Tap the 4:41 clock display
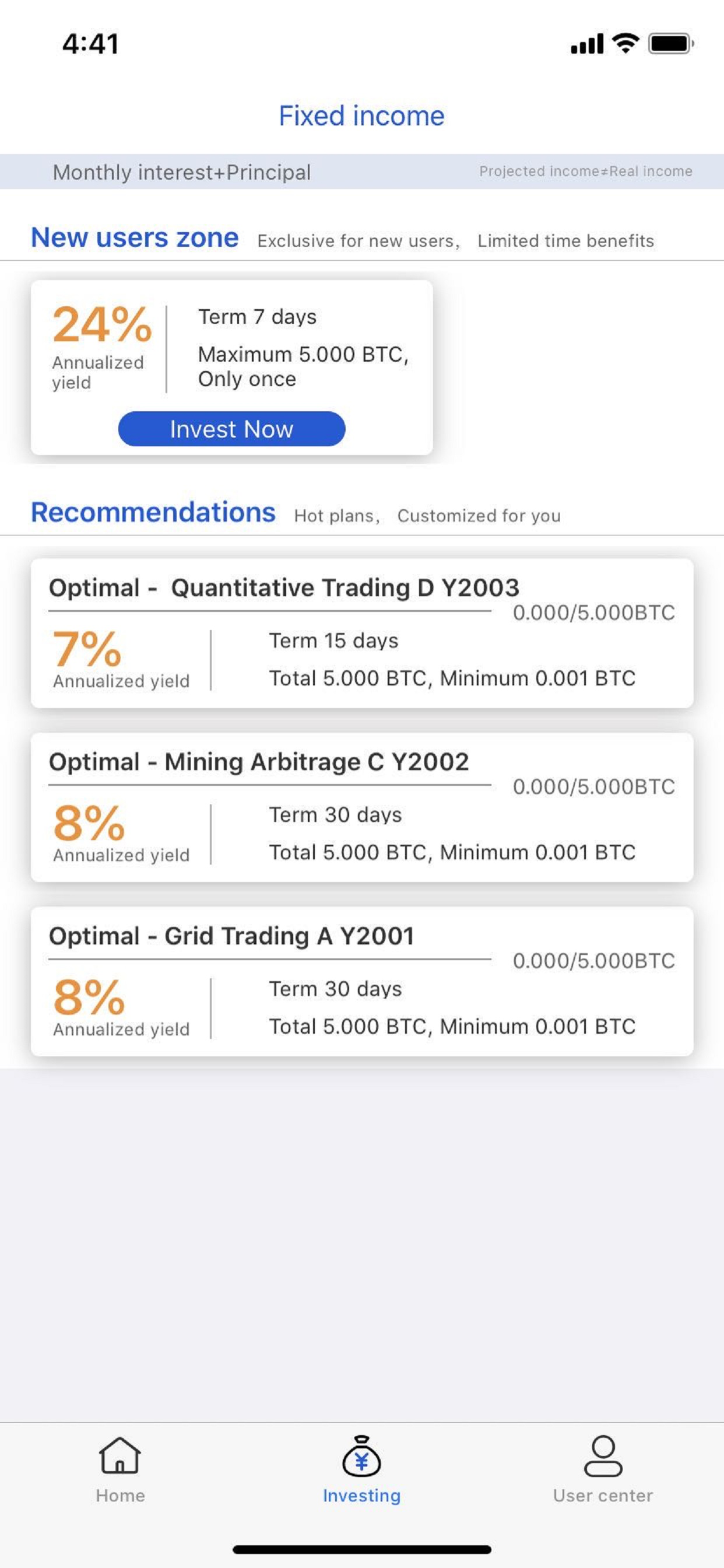This screenshot has width=724, height=1568. coord(91,44)
